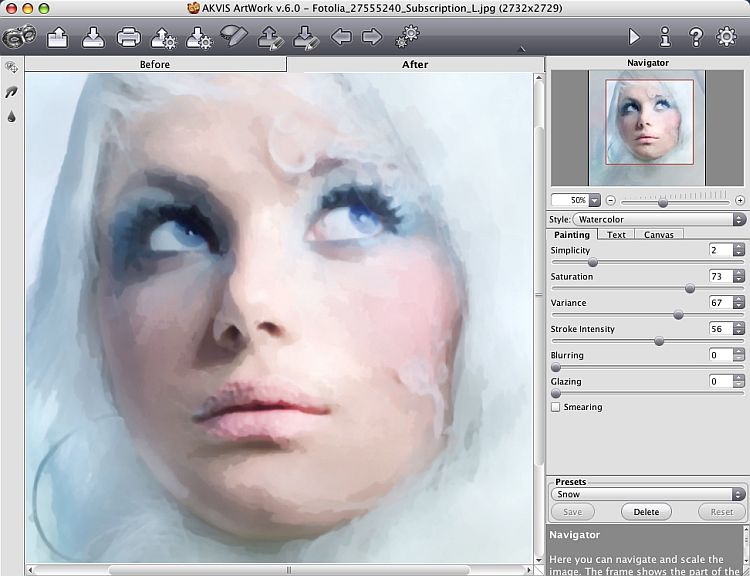Switch to the Before tab

pyautogui.click(x=155, y=64)
